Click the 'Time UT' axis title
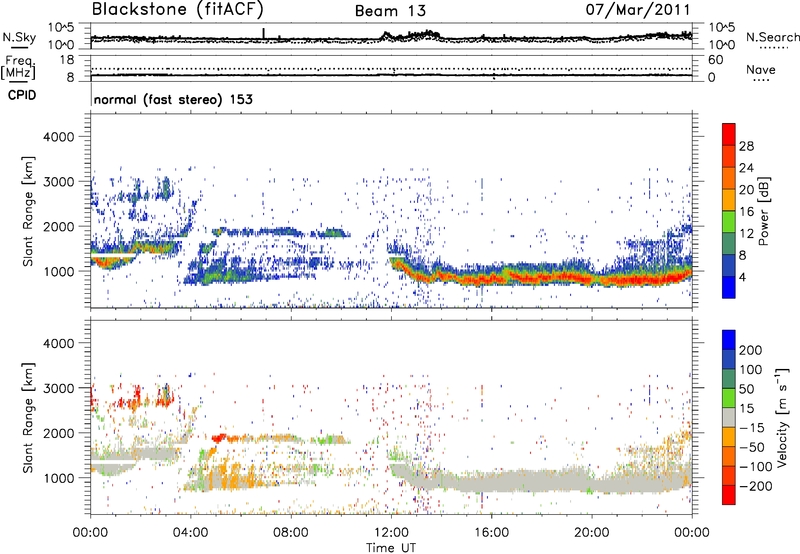This screenshot has height=554, width=800. (x=391, y=548)
